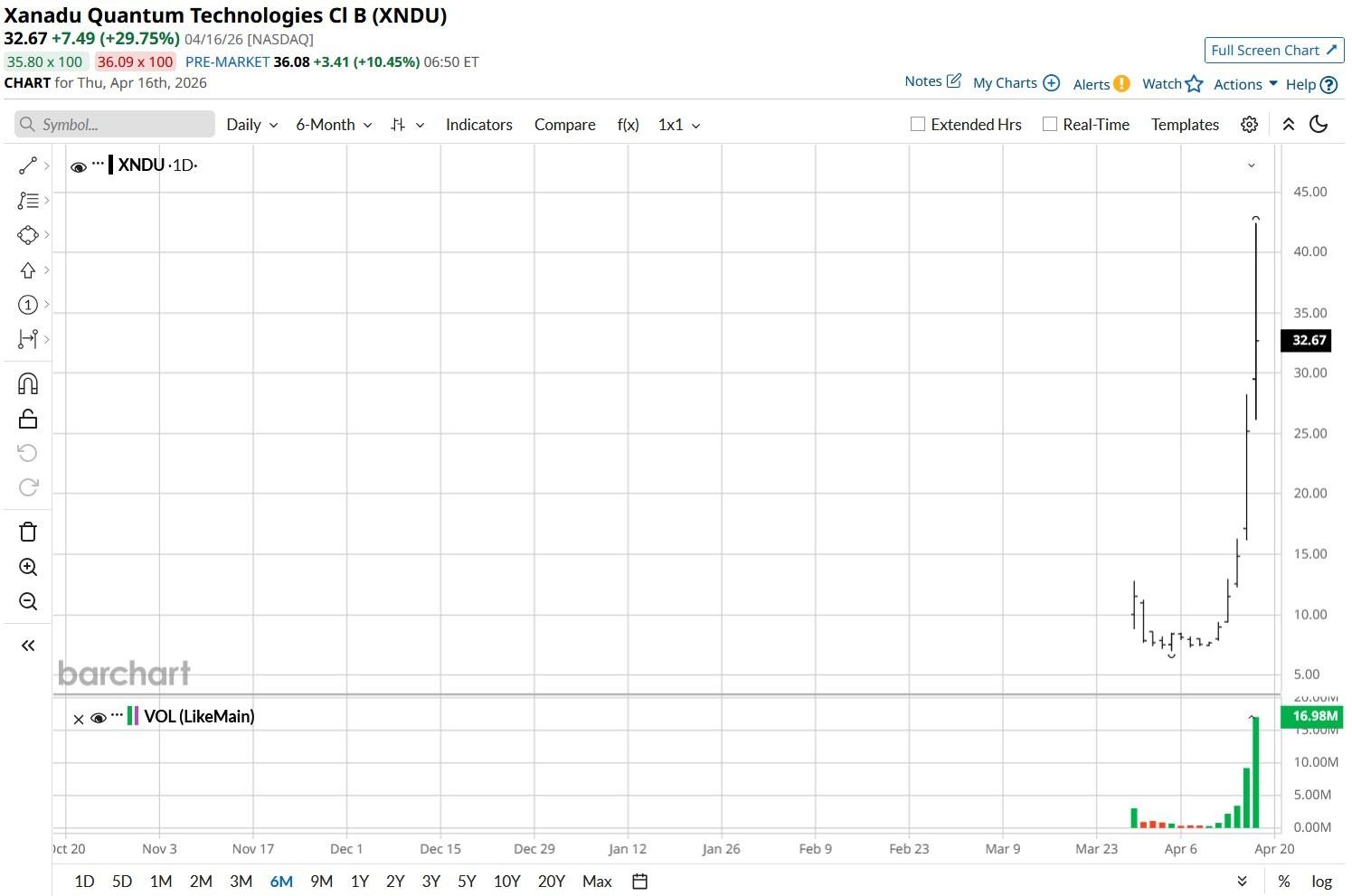Open the Fibonacci and text annotation tools

[28, 201]
